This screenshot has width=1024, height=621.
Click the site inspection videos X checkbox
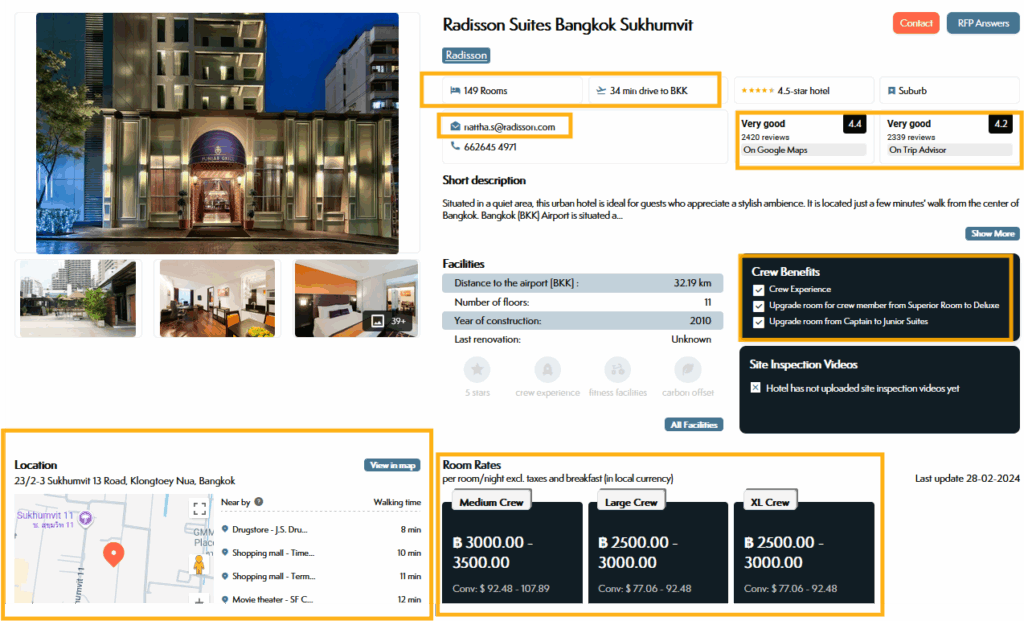[756, 388]
